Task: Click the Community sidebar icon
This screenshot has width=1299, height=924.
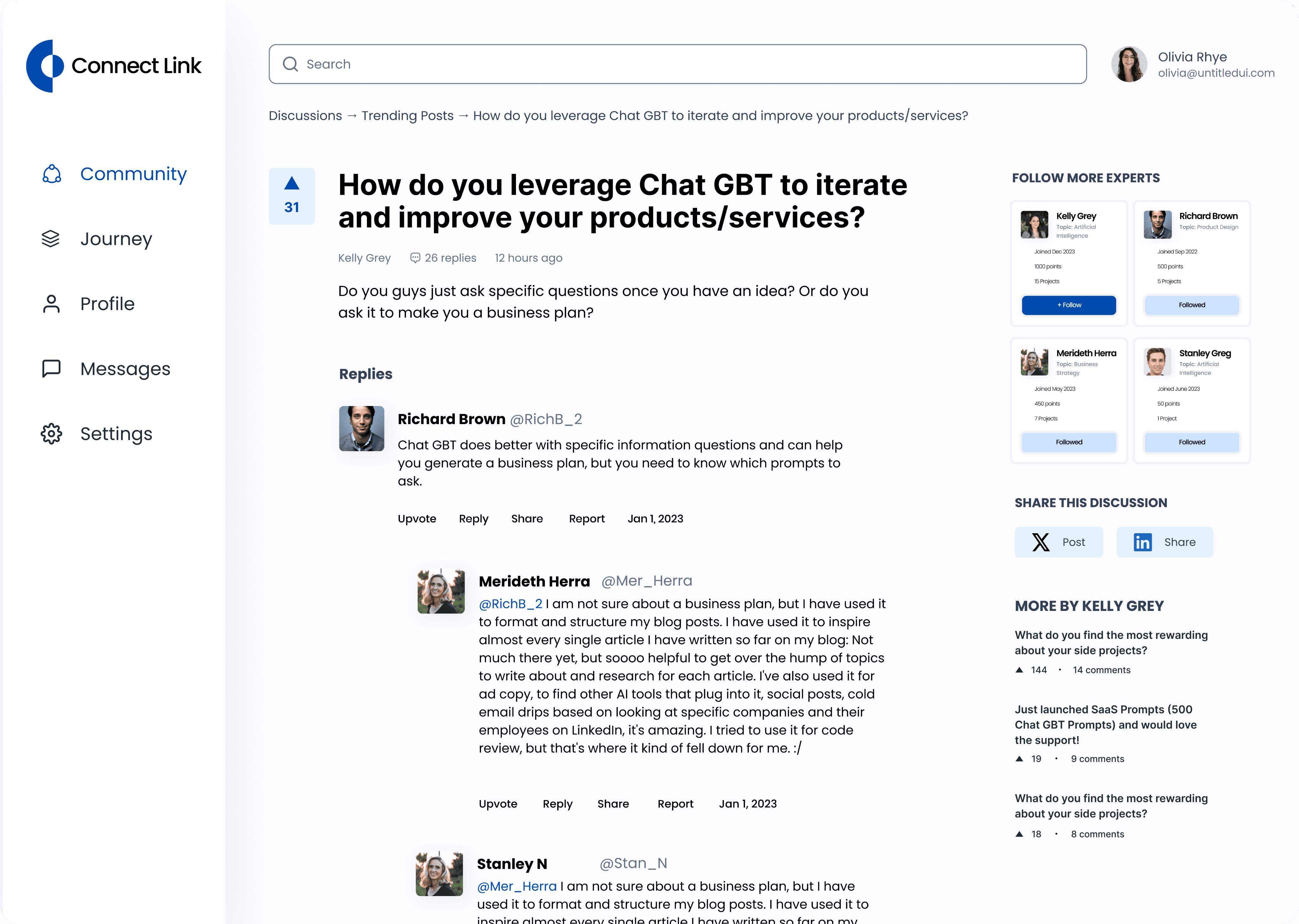Action: [x=51, y=174]
